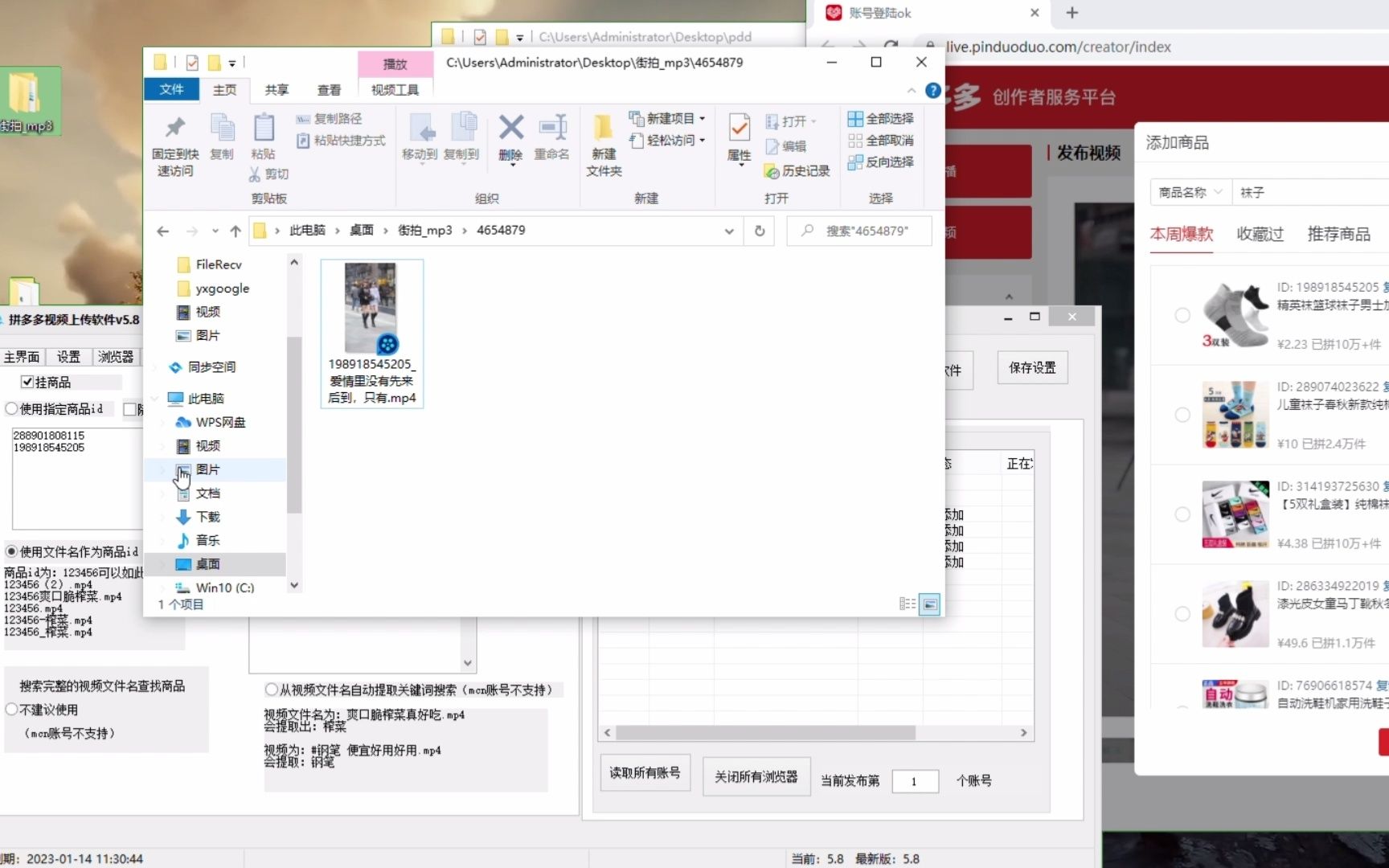Collapse the Explorer ribbon chevron
This screenshot has width=1389, height=868.
click(x=911, y=90)
